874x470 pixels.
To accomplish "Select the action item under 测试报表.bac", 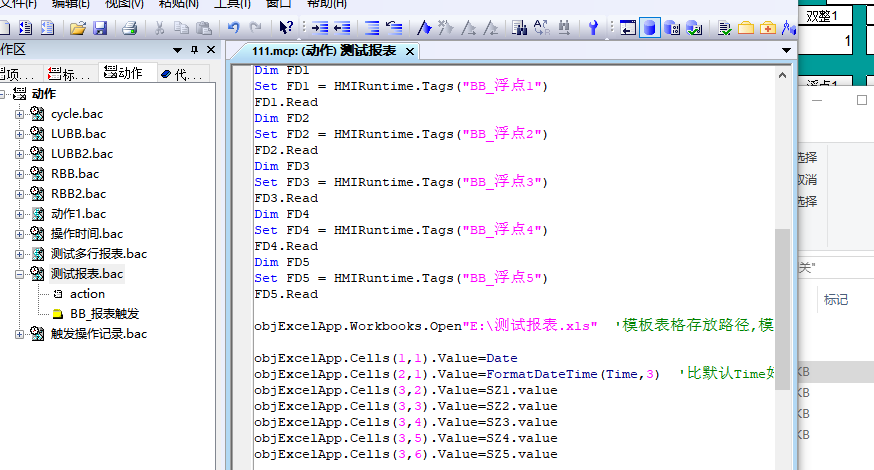I will pos(87,294).
